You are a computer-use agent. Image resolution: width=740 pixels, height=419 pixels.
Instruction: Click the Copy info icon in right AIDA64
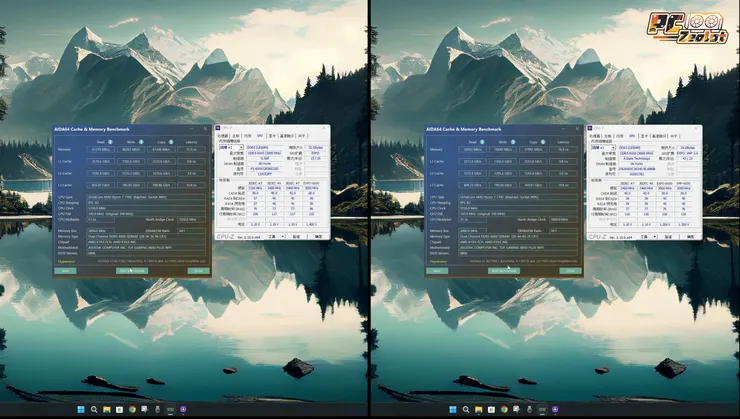pyautogui.click(x=543, y=142)
